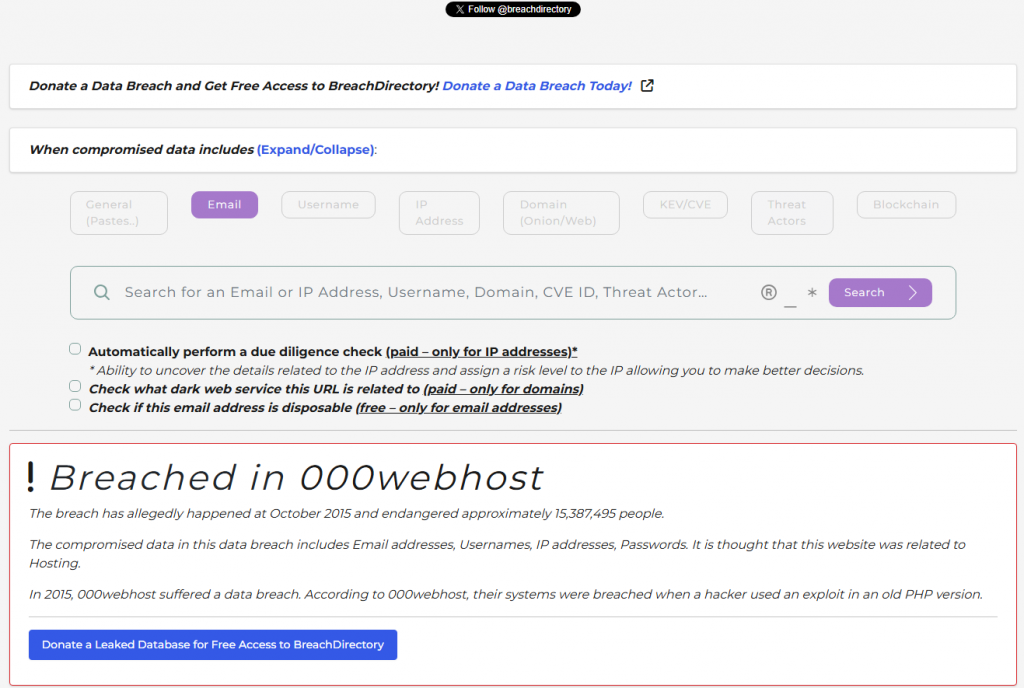Choose the IP Address search type

coord(439,213)
